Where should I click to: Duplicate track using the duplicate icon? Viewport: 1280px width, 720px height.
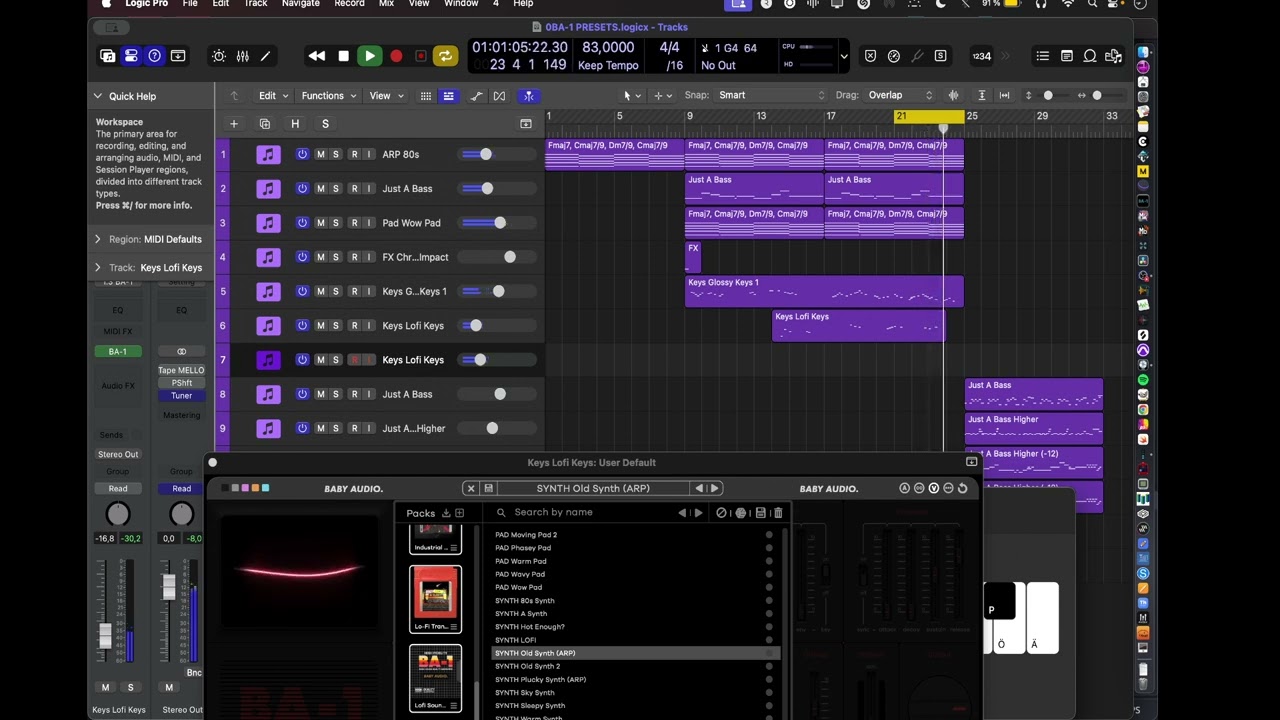click(265, 124)
